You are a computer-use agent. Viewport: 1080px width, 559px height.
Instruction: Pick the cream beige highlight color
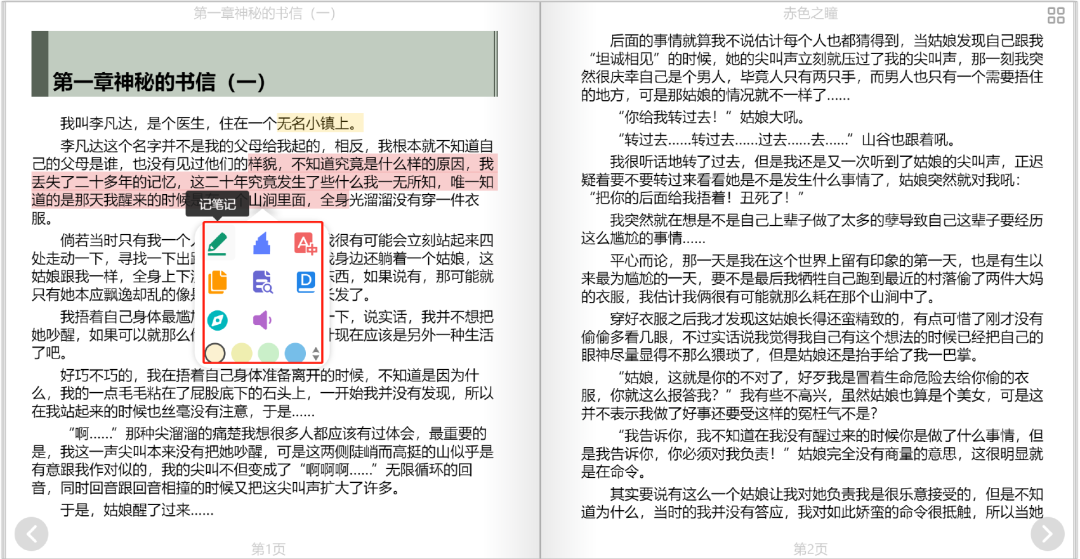[x=216, y=353]
